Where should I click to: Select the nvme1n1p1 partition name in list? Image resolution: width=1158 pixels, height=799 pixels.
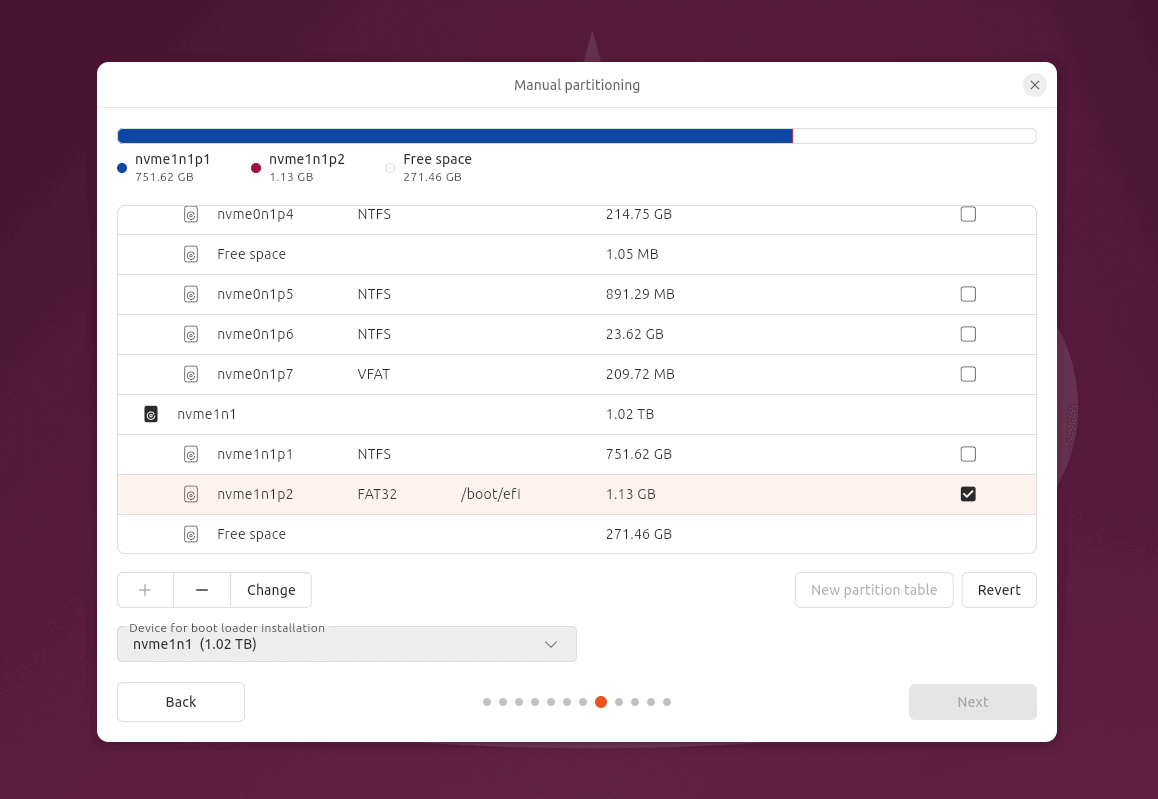click(x=256, y=454)
